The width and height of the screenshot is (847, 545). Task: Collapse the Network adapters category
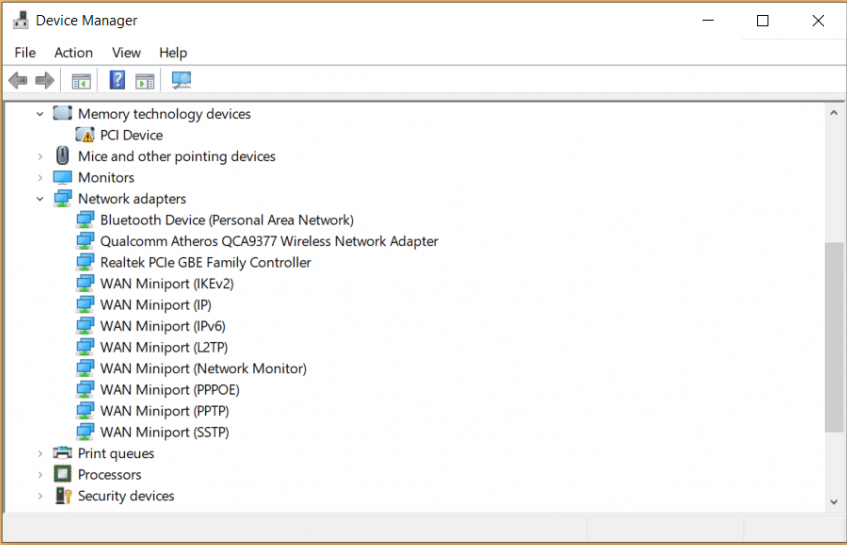40,199
